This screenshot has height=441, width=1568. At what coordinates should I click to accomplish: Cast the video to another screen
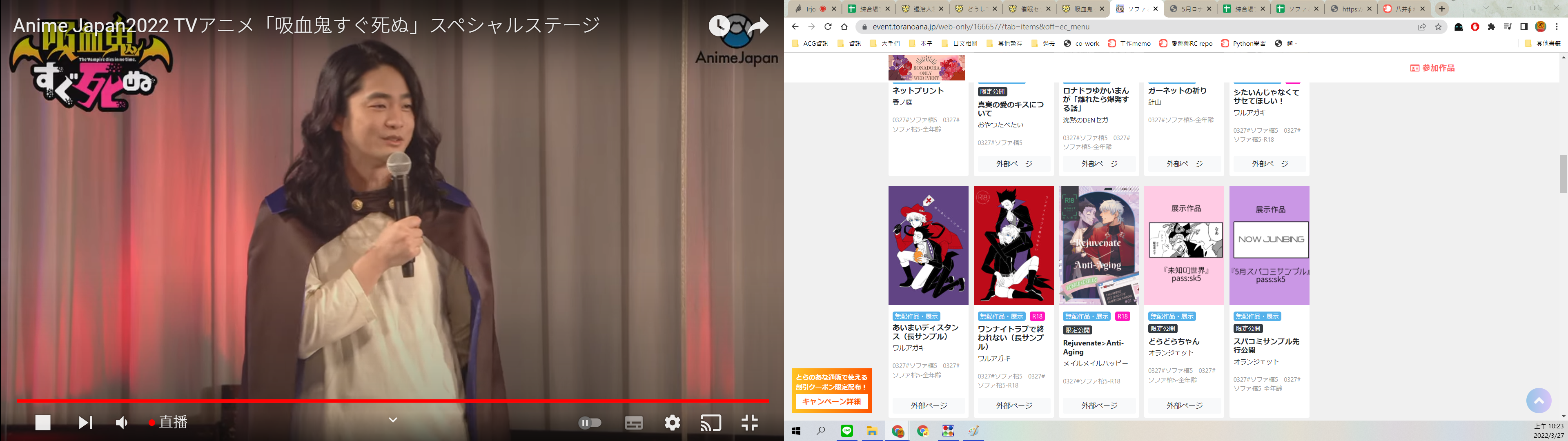tap(710, 422)
